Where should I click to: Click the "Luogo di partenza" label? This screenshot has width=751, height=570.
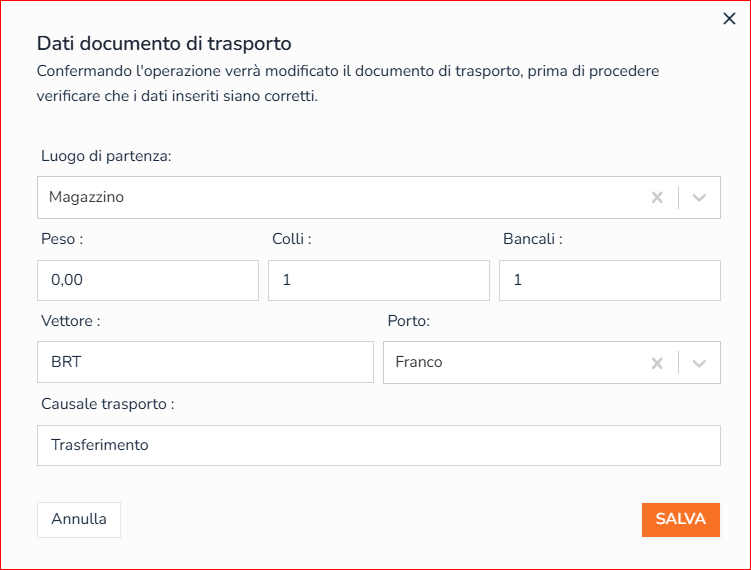(106, 156)
